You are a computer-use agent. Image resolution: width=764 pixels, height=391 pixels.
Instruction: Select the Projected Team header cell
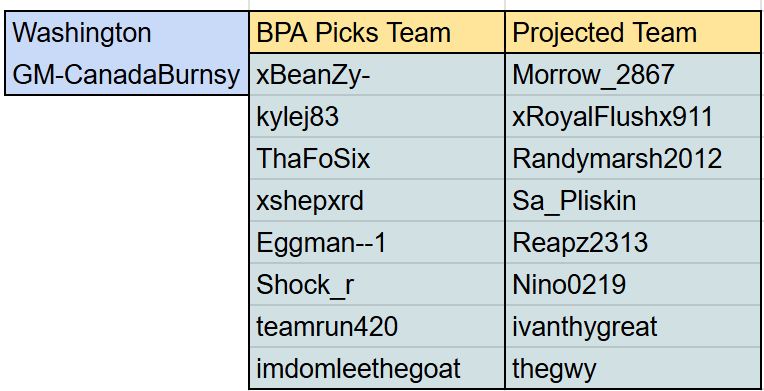[x=632, y=32]
